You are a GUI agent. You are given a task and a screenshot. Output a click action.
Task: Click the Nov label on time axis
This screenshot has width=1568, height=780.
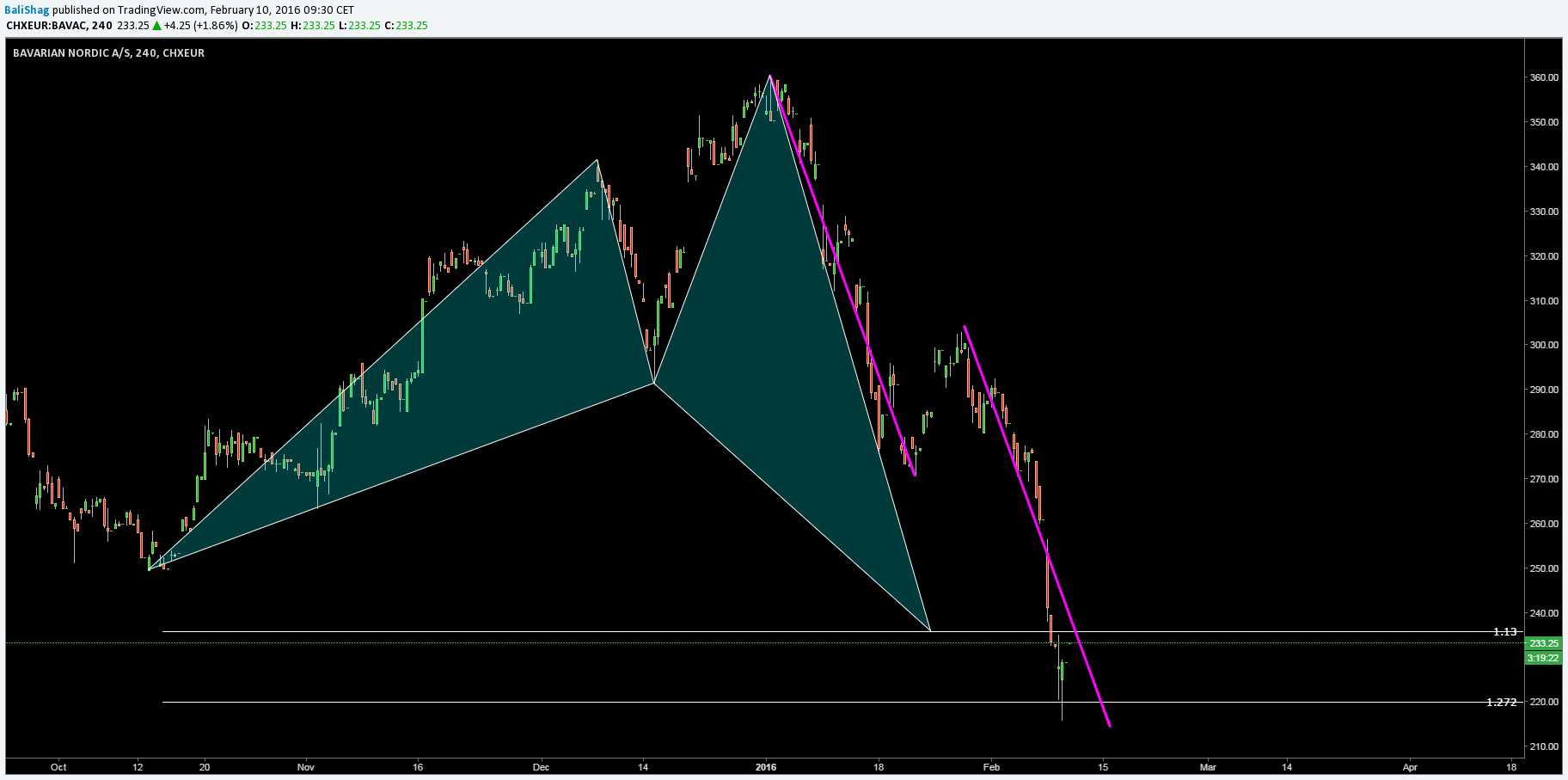(305, 766)
